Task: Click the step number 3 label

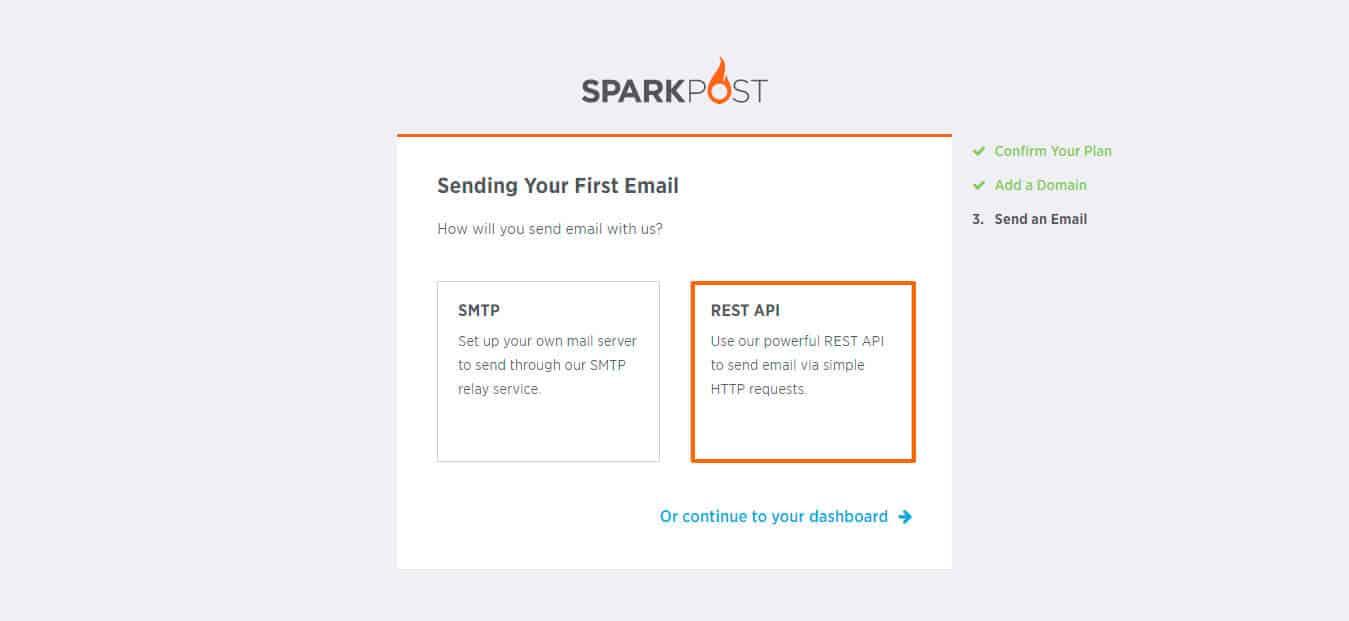Action: 978,219
